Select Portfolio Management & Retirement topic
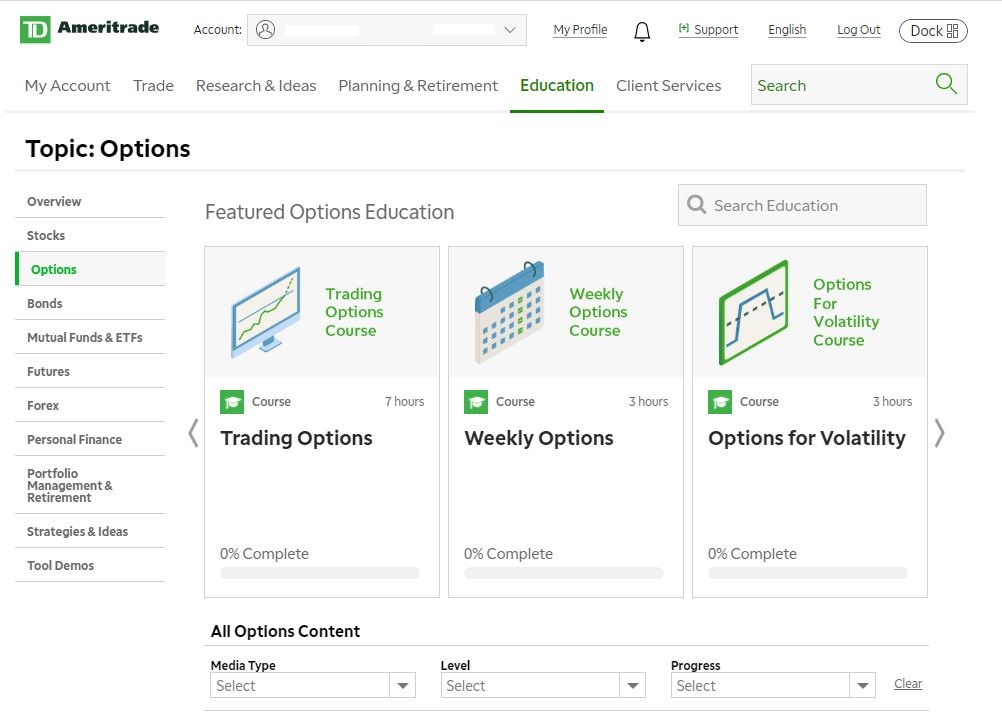Viewport: 1002px width, 720px height. (90, 485)
